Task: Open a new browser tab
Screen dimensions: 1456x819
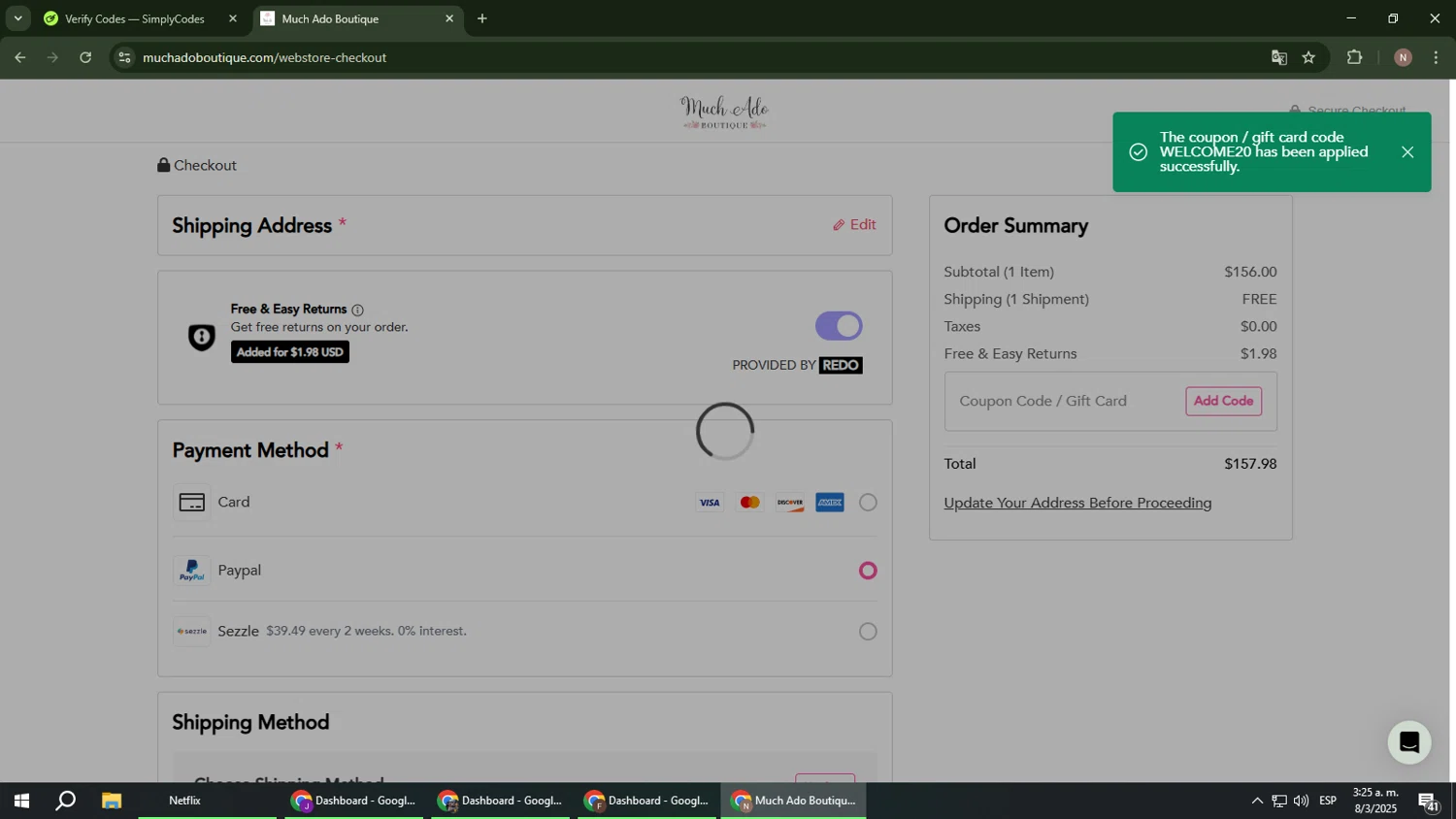Action: point(482,18)
